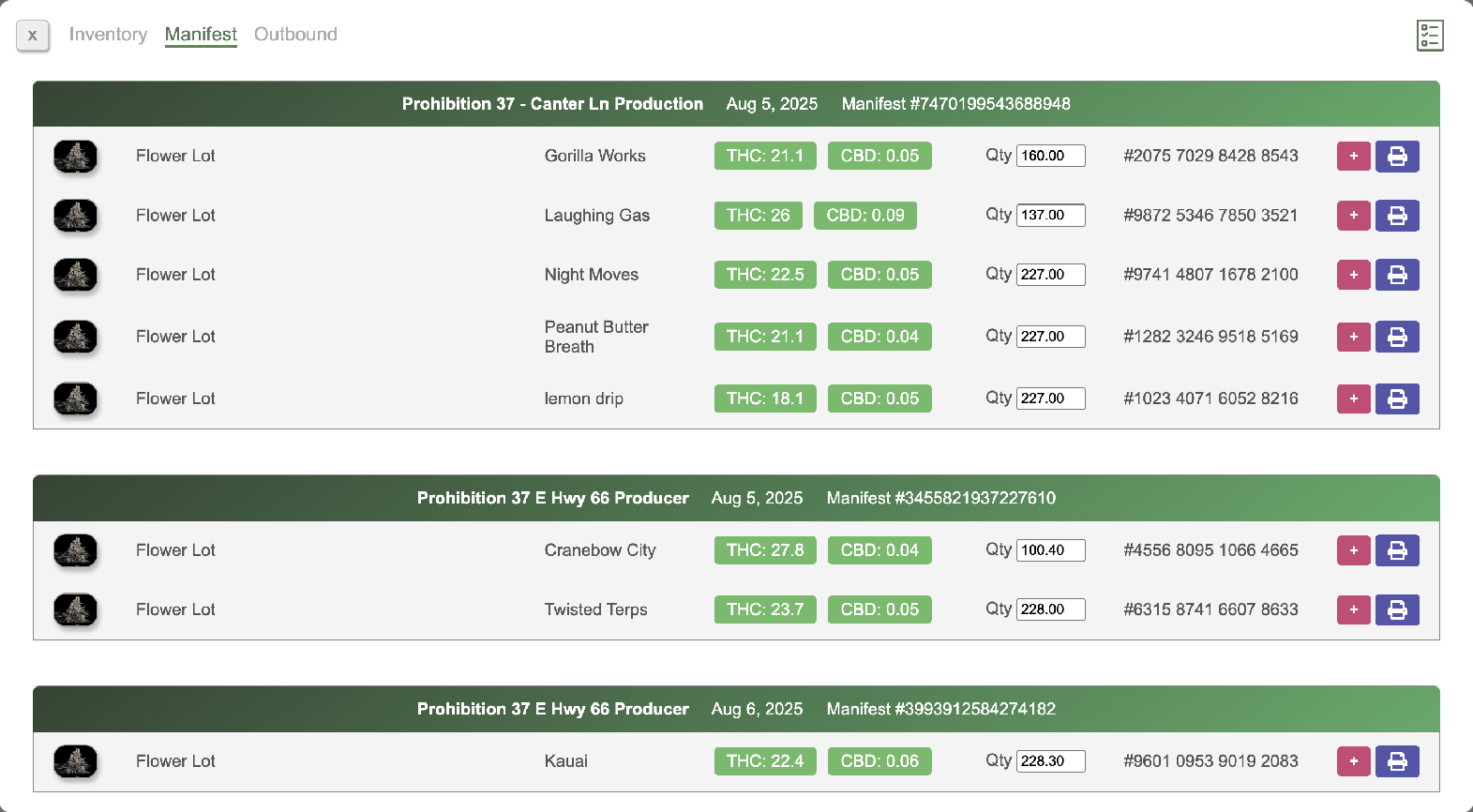Focus the Kauai quantity input
The height and width of the screenshot is (812, 1473).
(x=1050, y=761)
